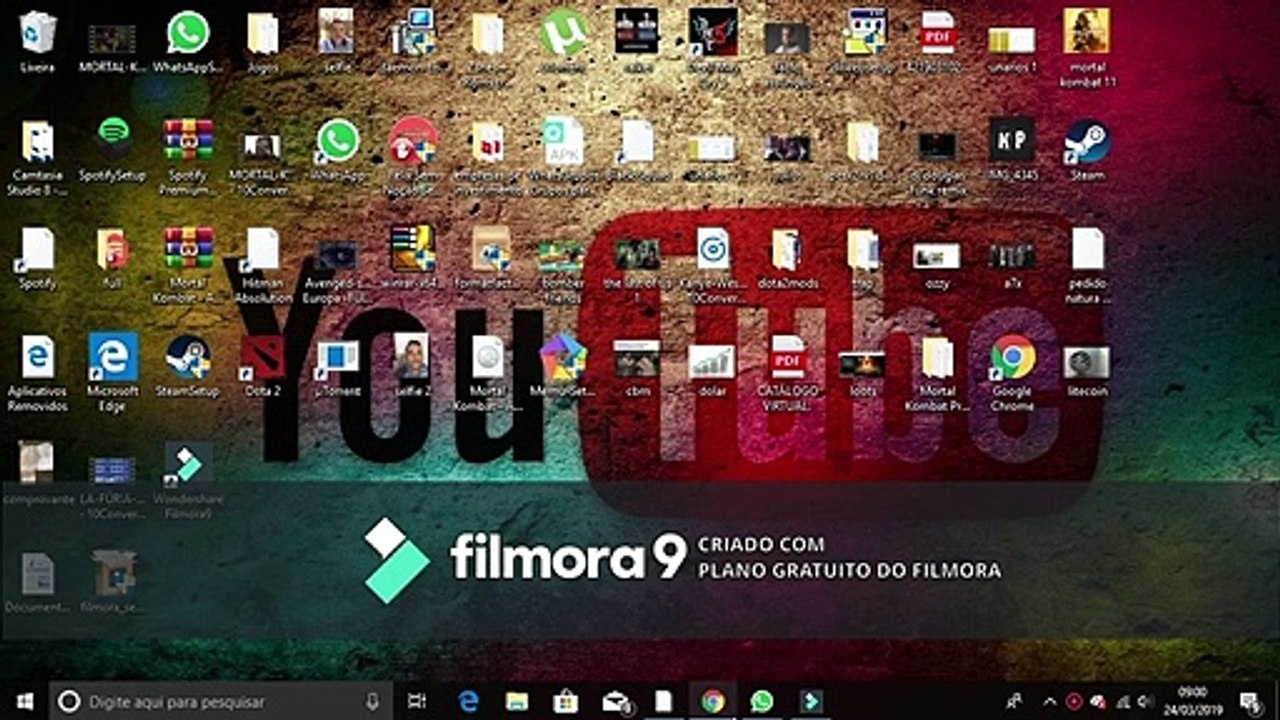Launch the Dota 2 desktop shortcut
This screenshot has width=1280, height=720.
pyautogui.click(x=262, y=366)
